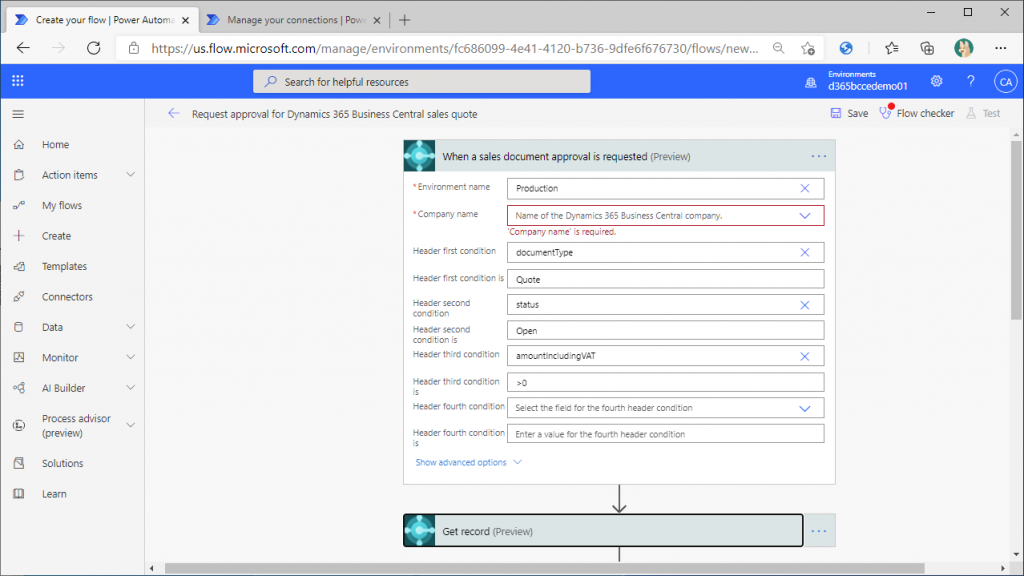Image resolution: width=1024 pixels, height=576 pixels.
Task: Expand the Data submenu chevron
Action: click(131, 327)
